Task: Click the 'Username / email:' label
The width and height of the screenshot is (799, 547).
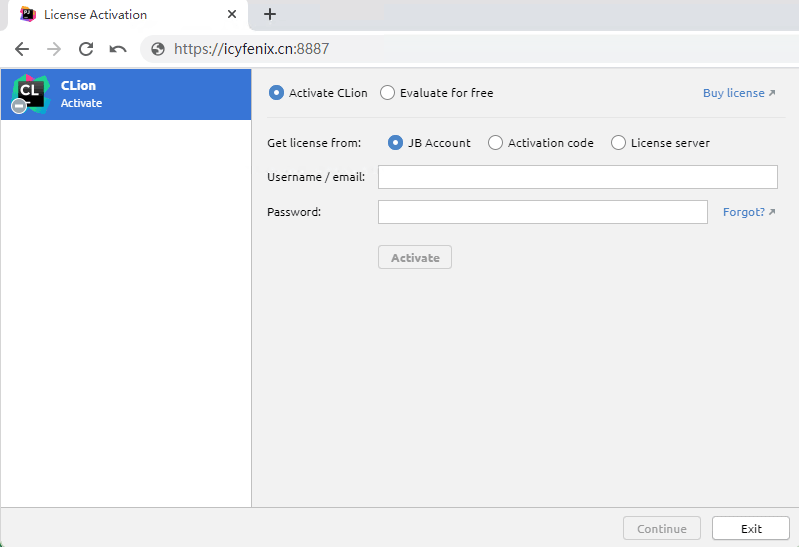Action: coord(316,177)
